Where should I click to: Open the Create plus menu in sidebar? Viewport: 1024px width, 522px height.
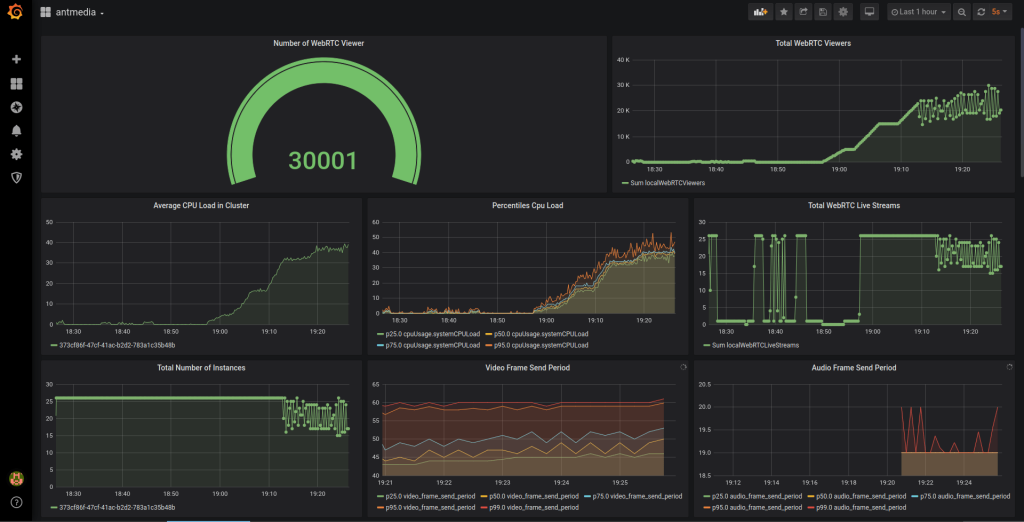point(16,59)
